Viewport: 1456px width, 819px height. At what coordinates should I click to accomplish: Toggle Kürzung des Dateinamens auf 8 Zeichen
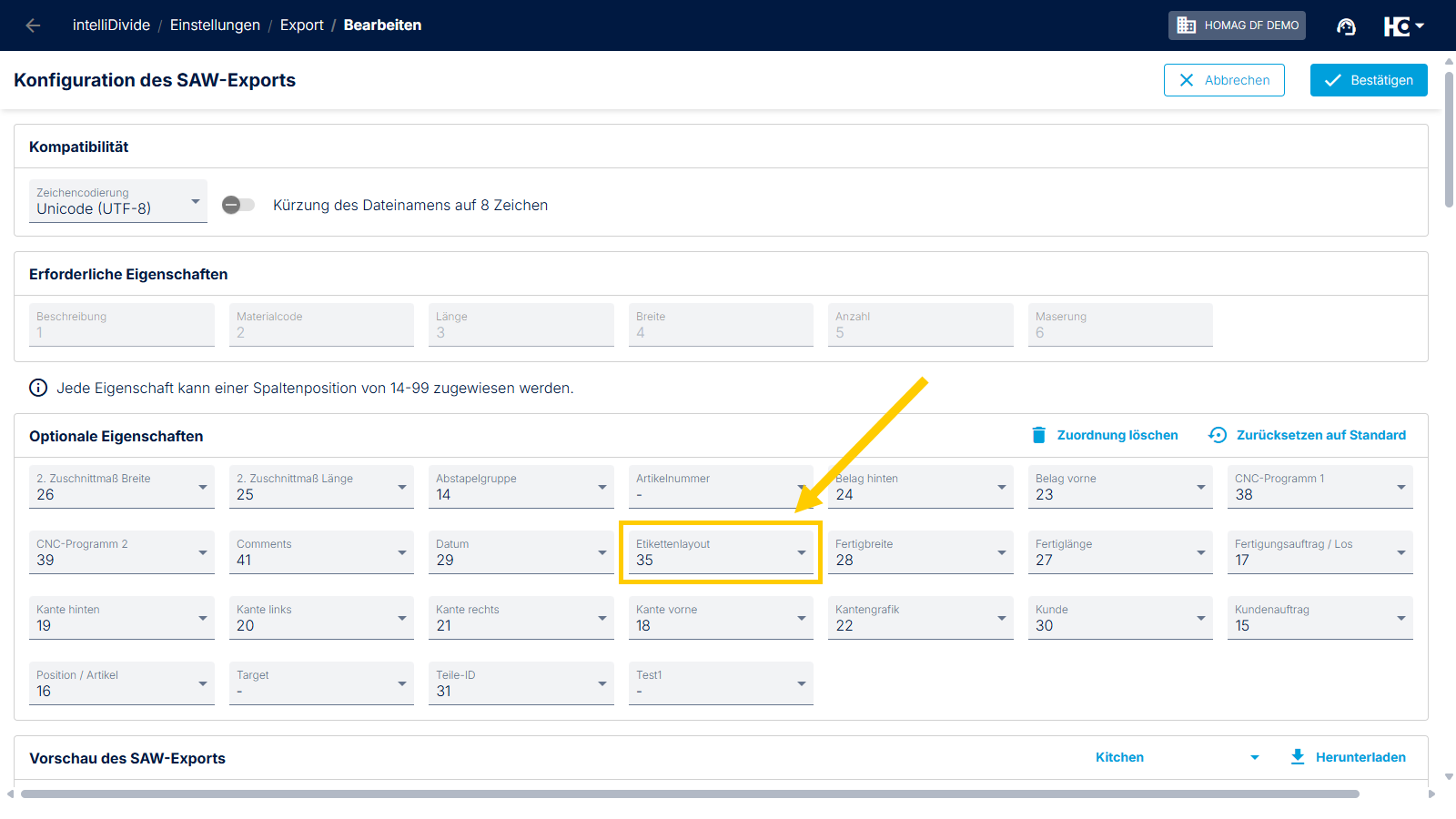238,205
